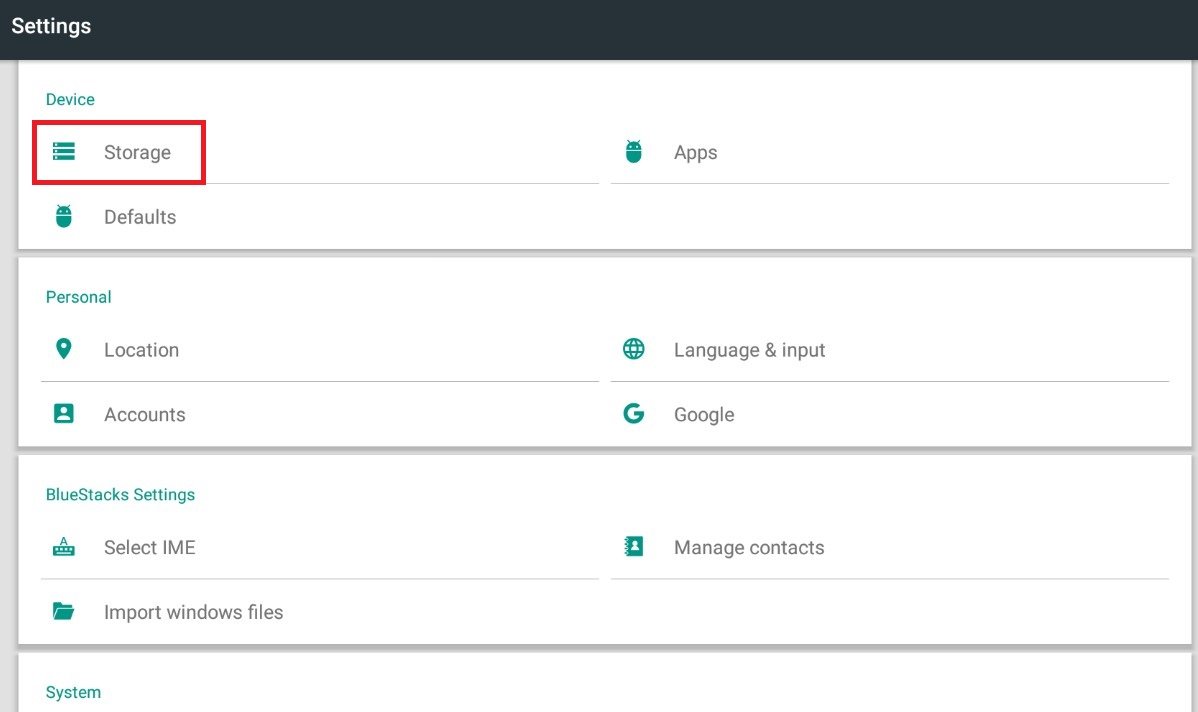This screenshot has height=712, width=1198.
Task: Click the Android robot icon beside Defaults
Action: click(64, 216)
